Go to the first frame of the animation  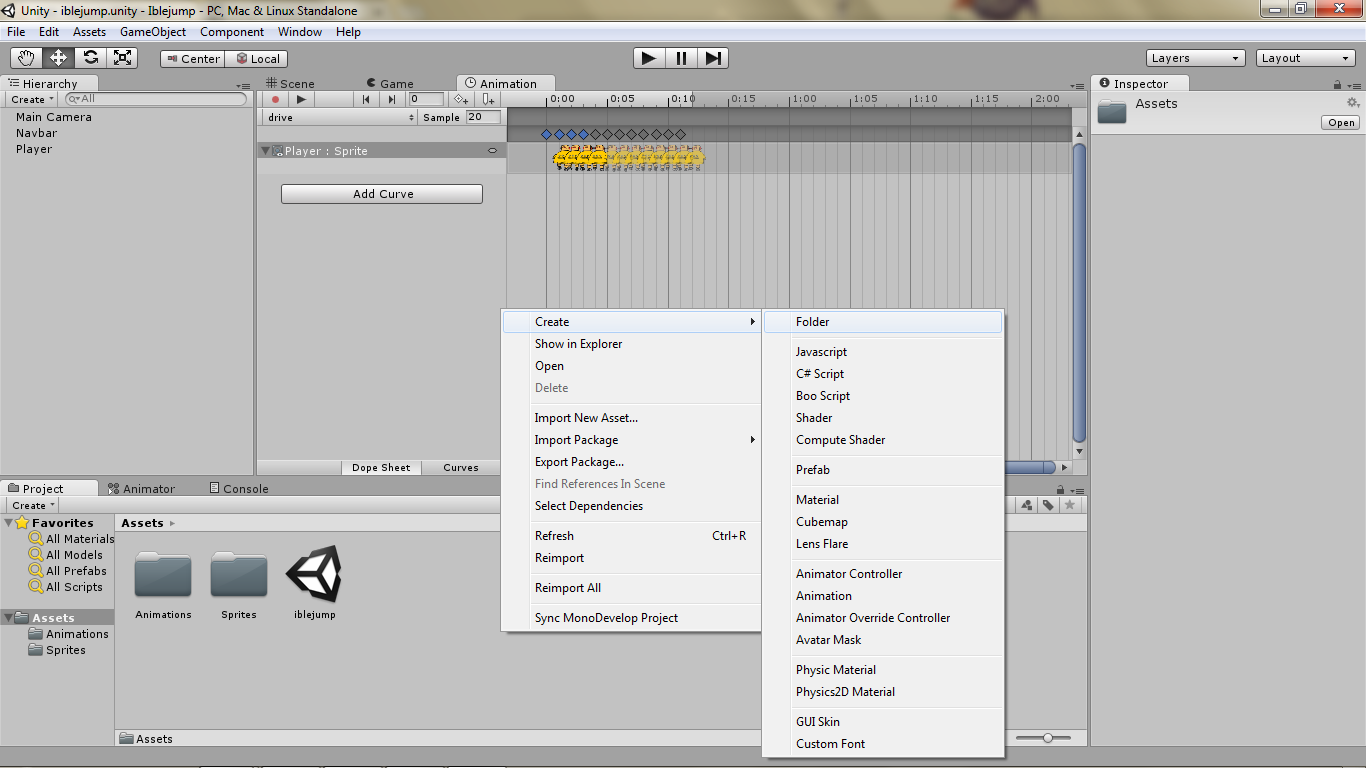[x=366, y=99]
